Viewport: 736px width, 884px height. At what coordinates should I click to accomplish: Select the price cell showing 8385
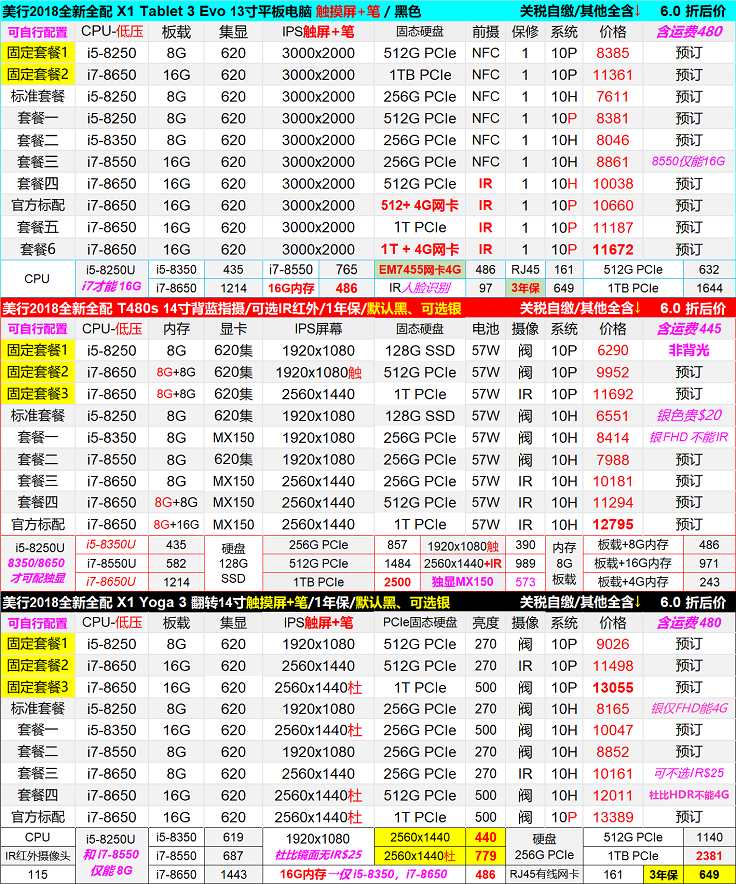612,53
